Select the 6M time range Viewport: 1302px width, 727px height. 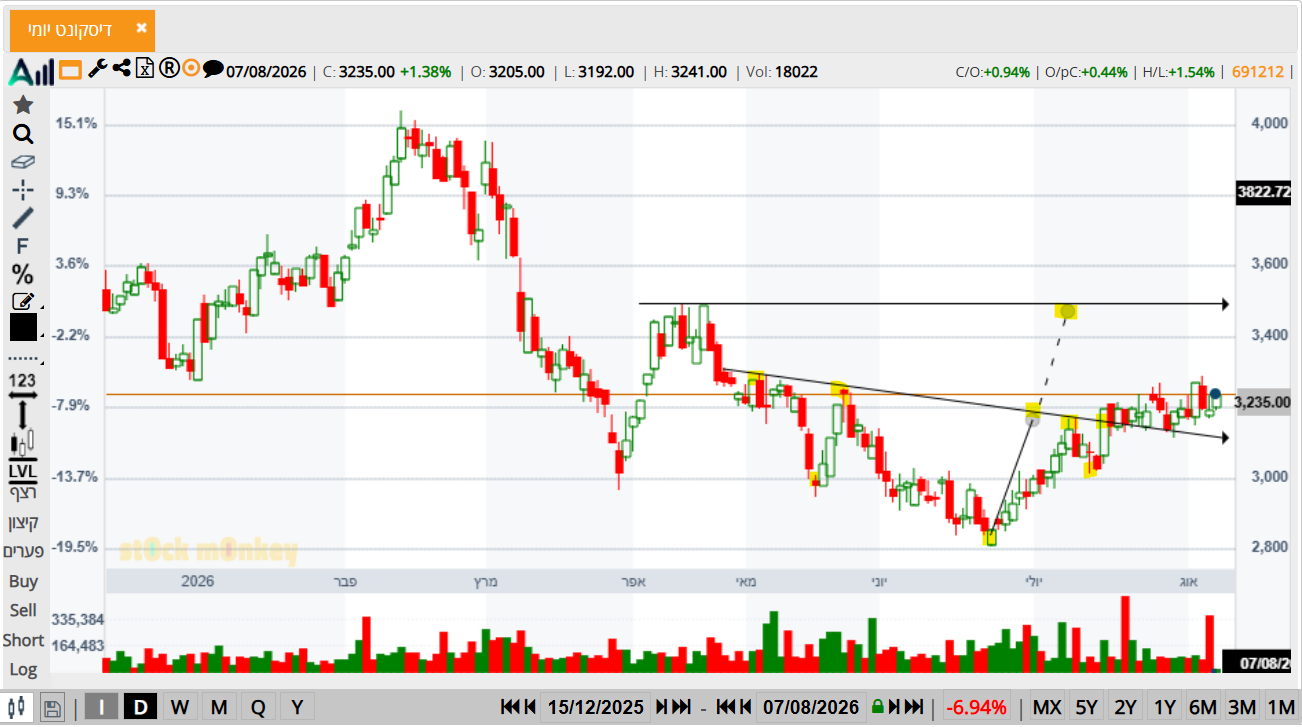[1203, 707]
